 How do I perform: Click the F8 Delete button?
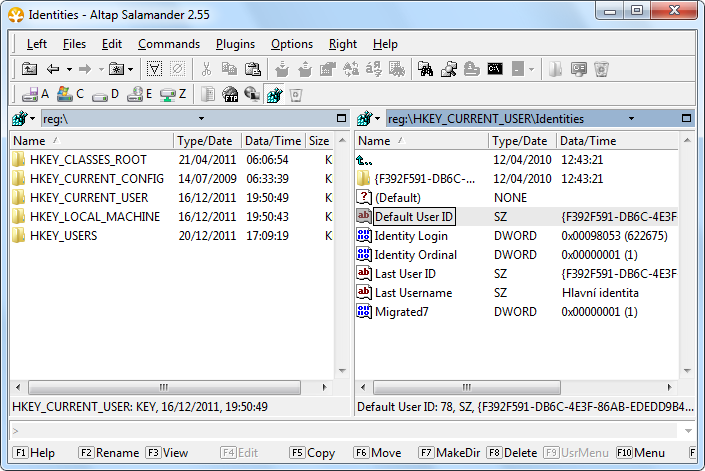click(x=512, y=453)
